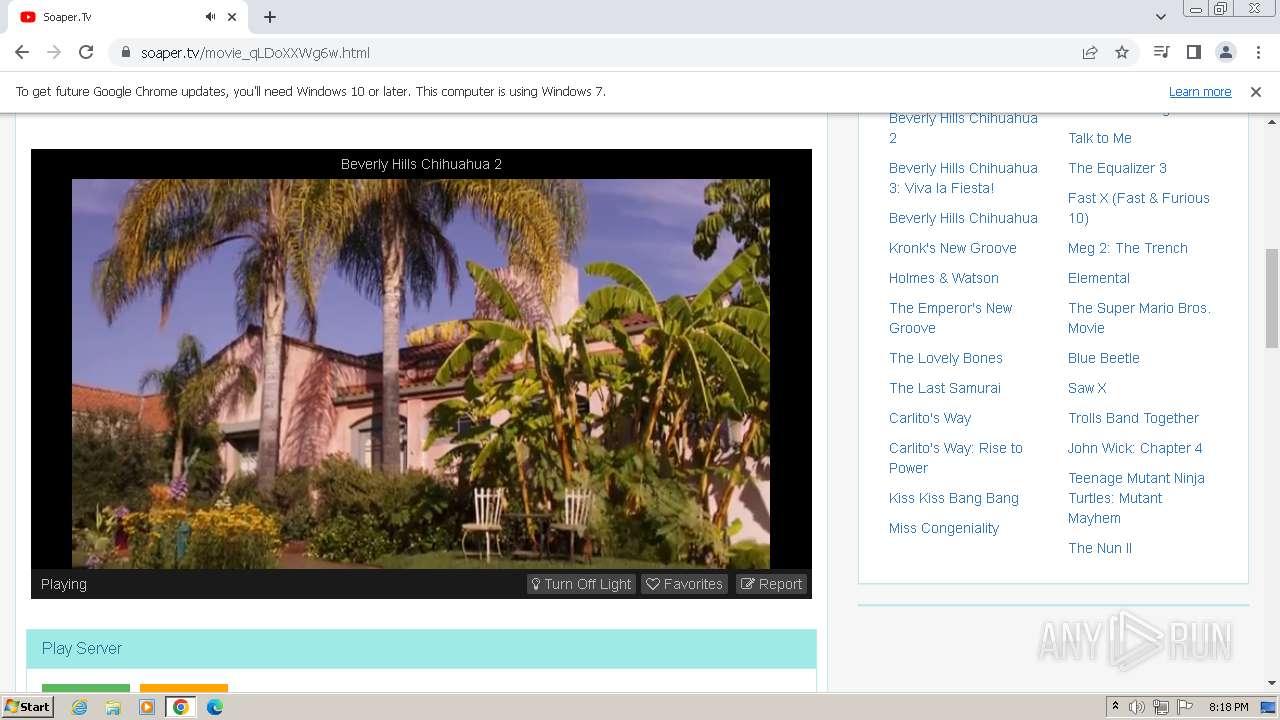Open The Super Mario Bros. Movie link
The height and width of the screenshot is (720, 1280).
1139,318
